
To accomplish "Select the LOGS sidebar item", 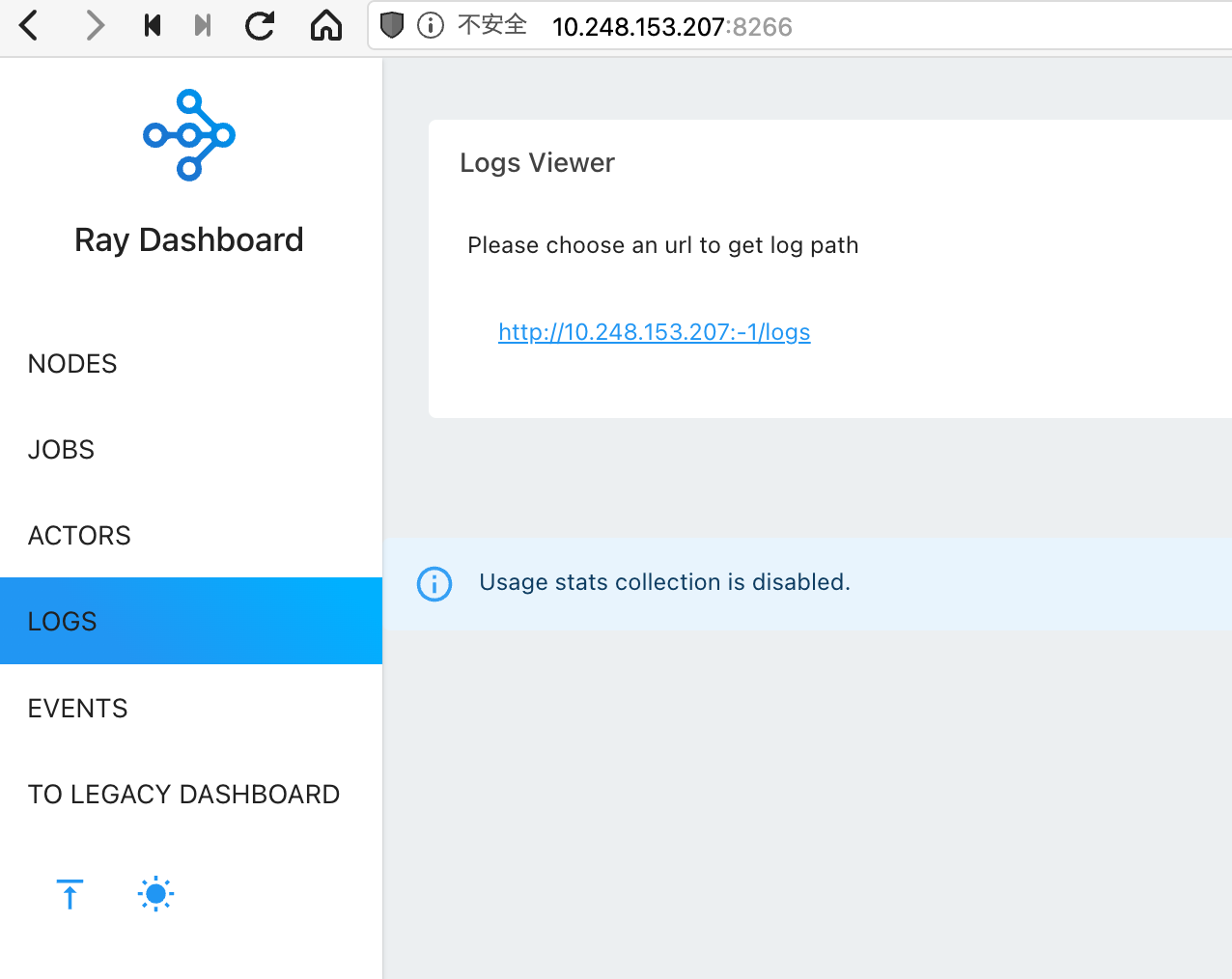I will pos(191,621).
